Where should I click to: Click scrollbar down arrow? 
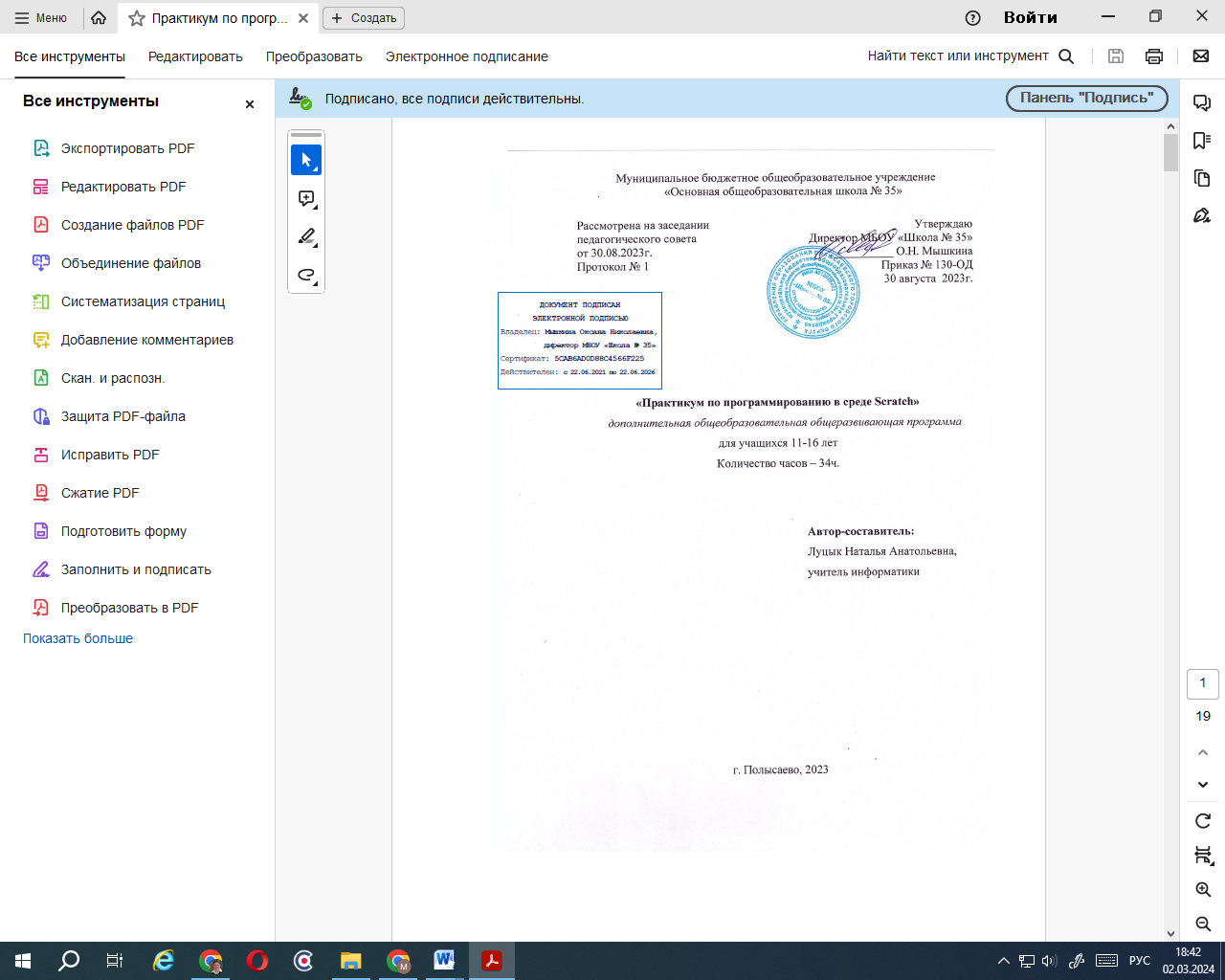(x=1170, y=934)
